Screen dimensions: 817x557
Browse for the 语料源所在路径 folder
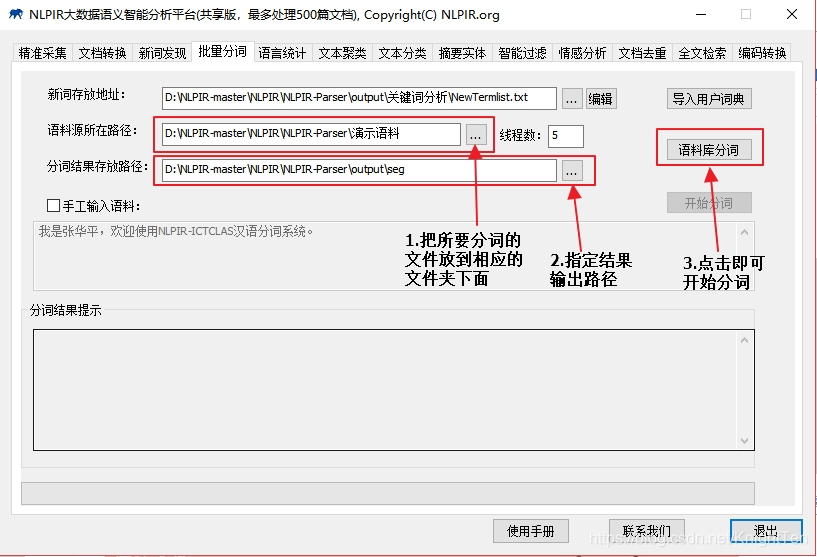[x=476, y=135]
